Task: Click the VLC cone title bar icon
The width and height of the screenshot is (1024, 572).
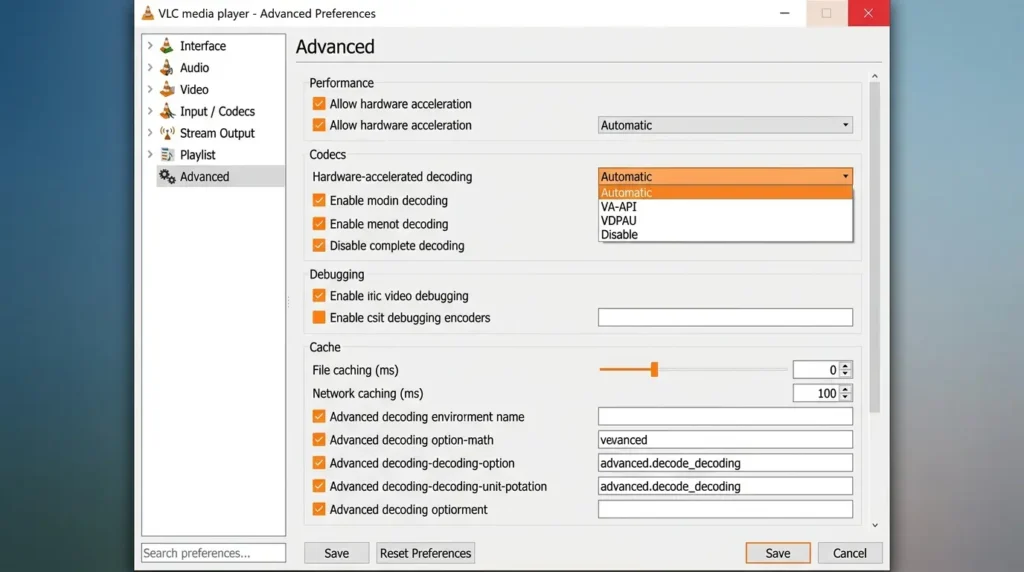Action: [x=148, y=13]
